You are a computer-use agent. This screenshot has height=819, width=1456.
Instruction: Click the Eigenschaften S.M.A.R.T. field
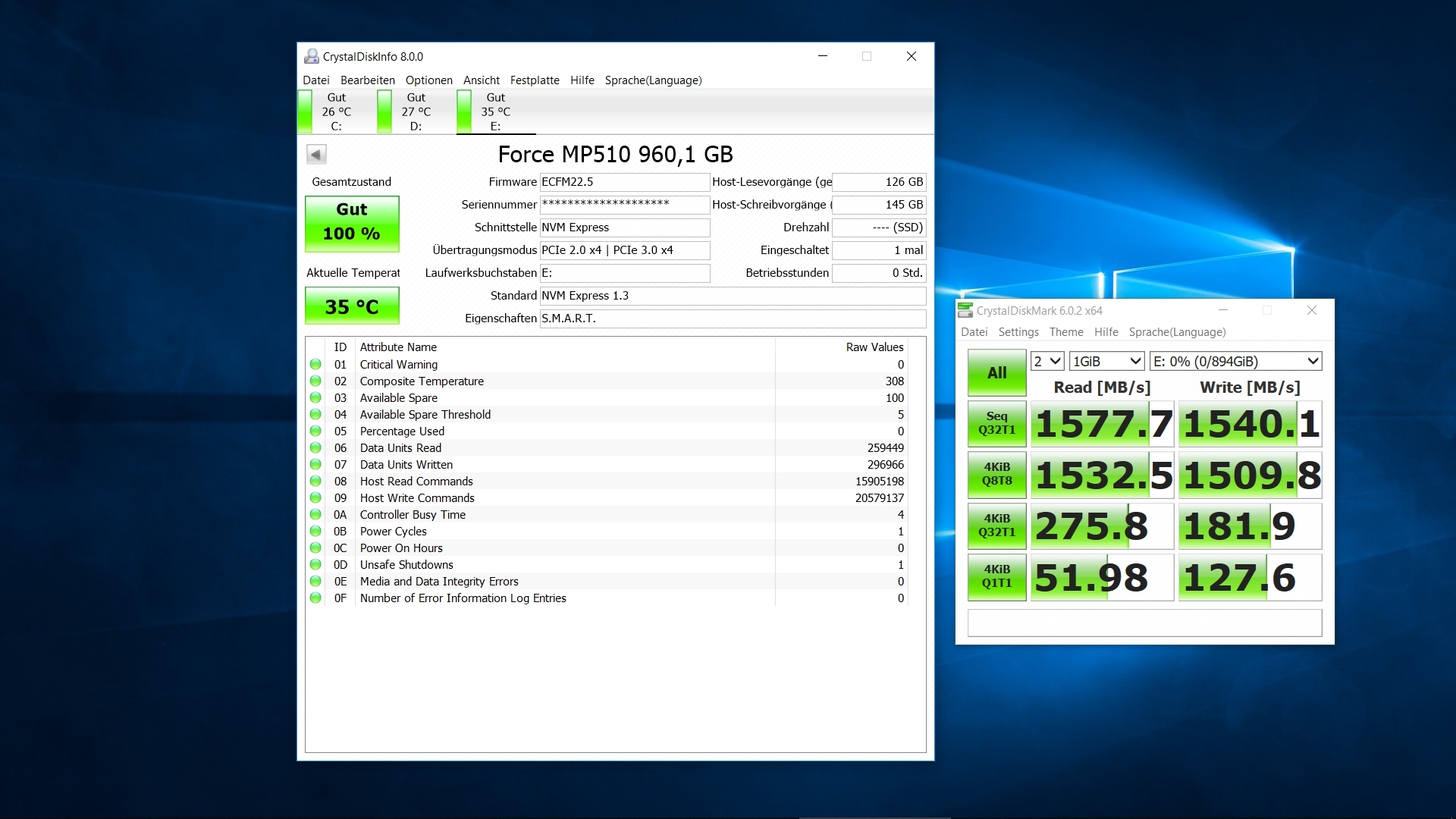click(x=733, y=318)
